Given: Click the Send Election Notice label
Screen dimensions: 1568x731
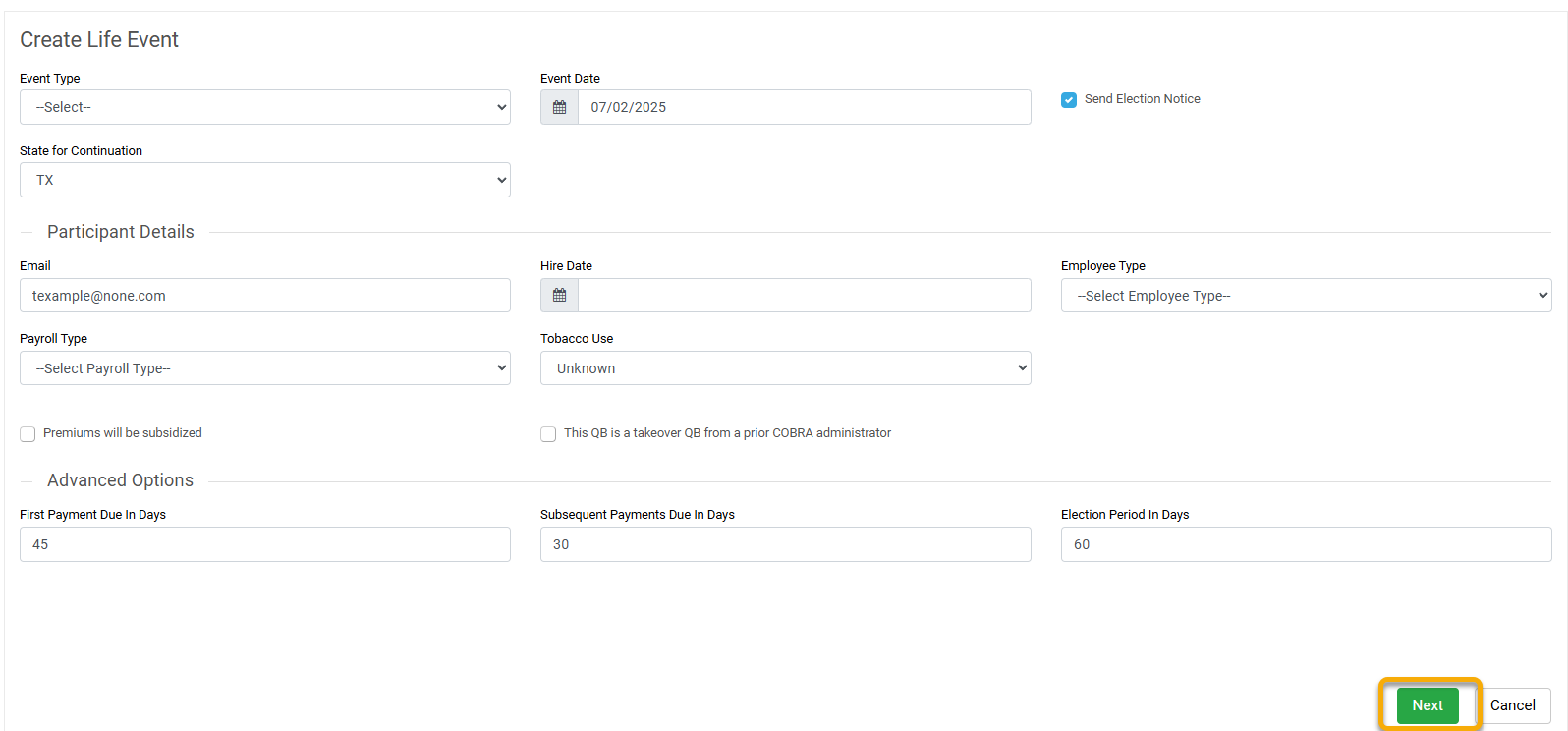Looking at the screenshot, I should click(1142, 99).
